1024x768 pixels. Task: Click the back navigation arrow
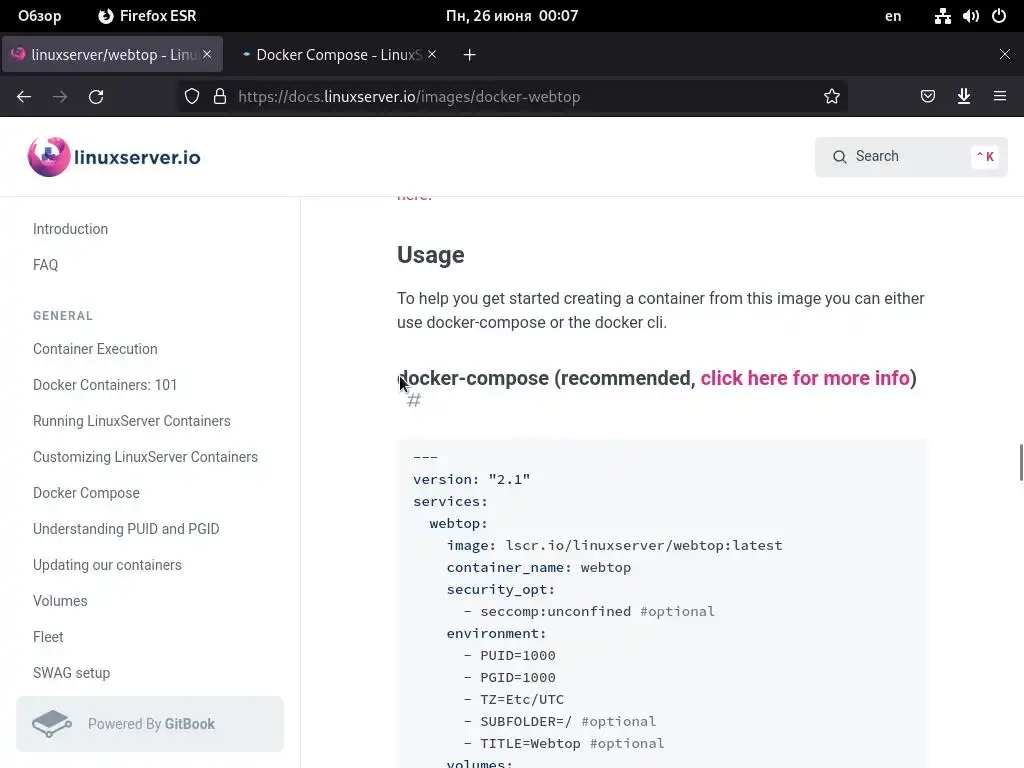click(24, 97)
